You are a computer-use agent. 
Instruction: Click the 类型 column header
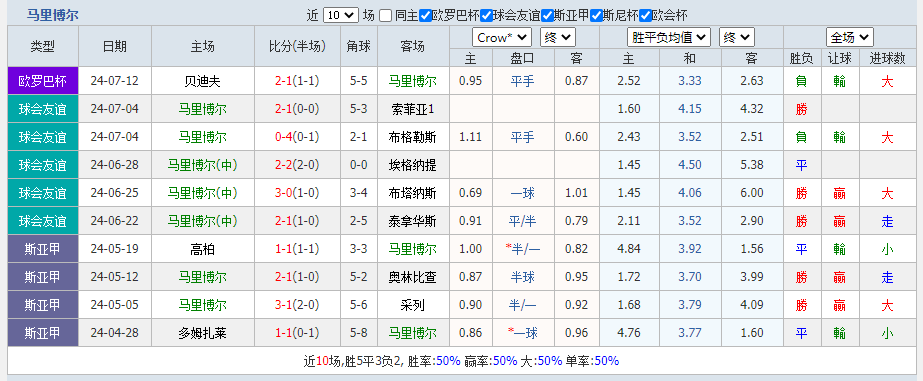43,47
